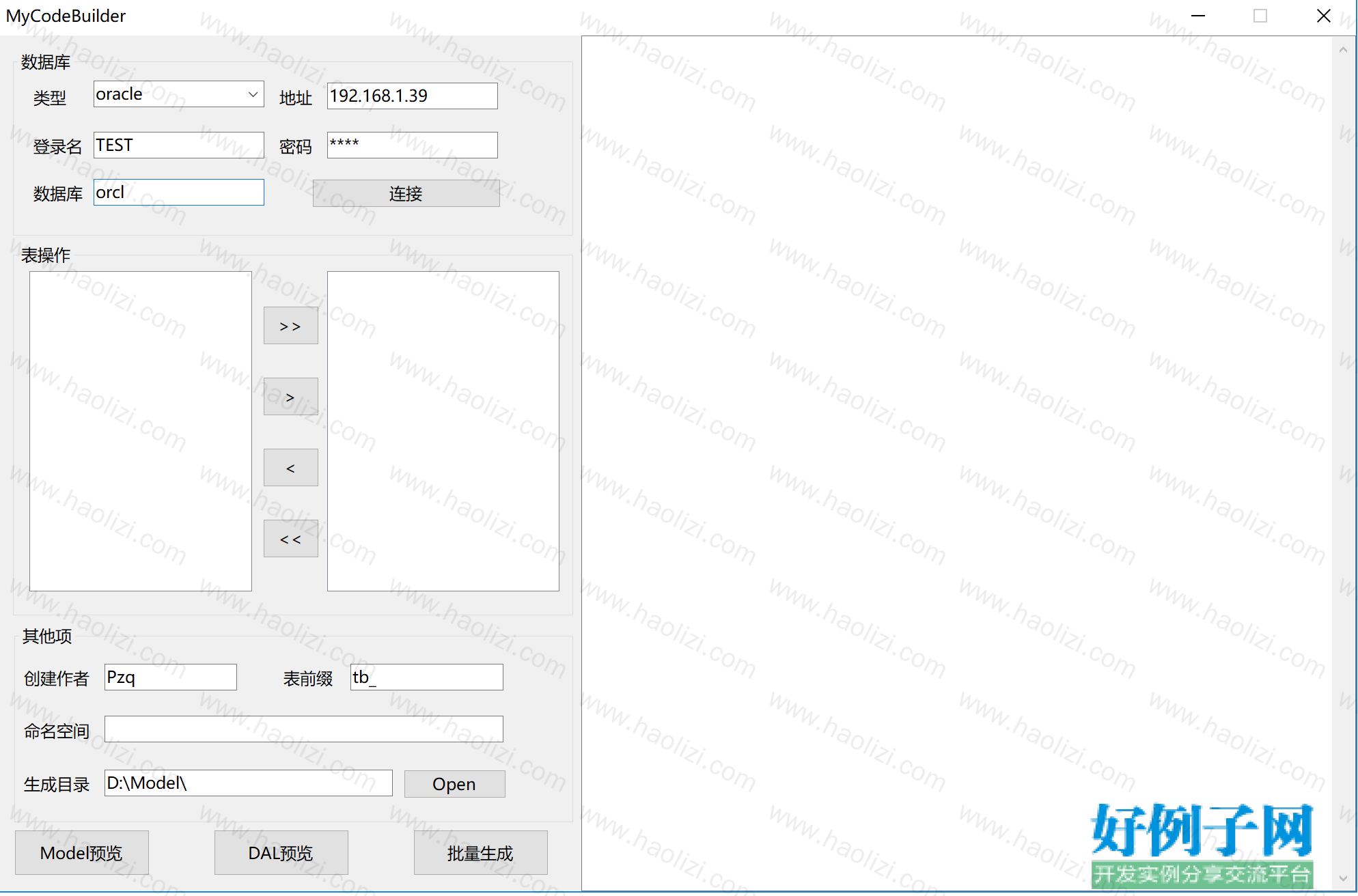Click the DAL预览 button
The height and width of the screenshot is (896, 1358).
[281, 852]
